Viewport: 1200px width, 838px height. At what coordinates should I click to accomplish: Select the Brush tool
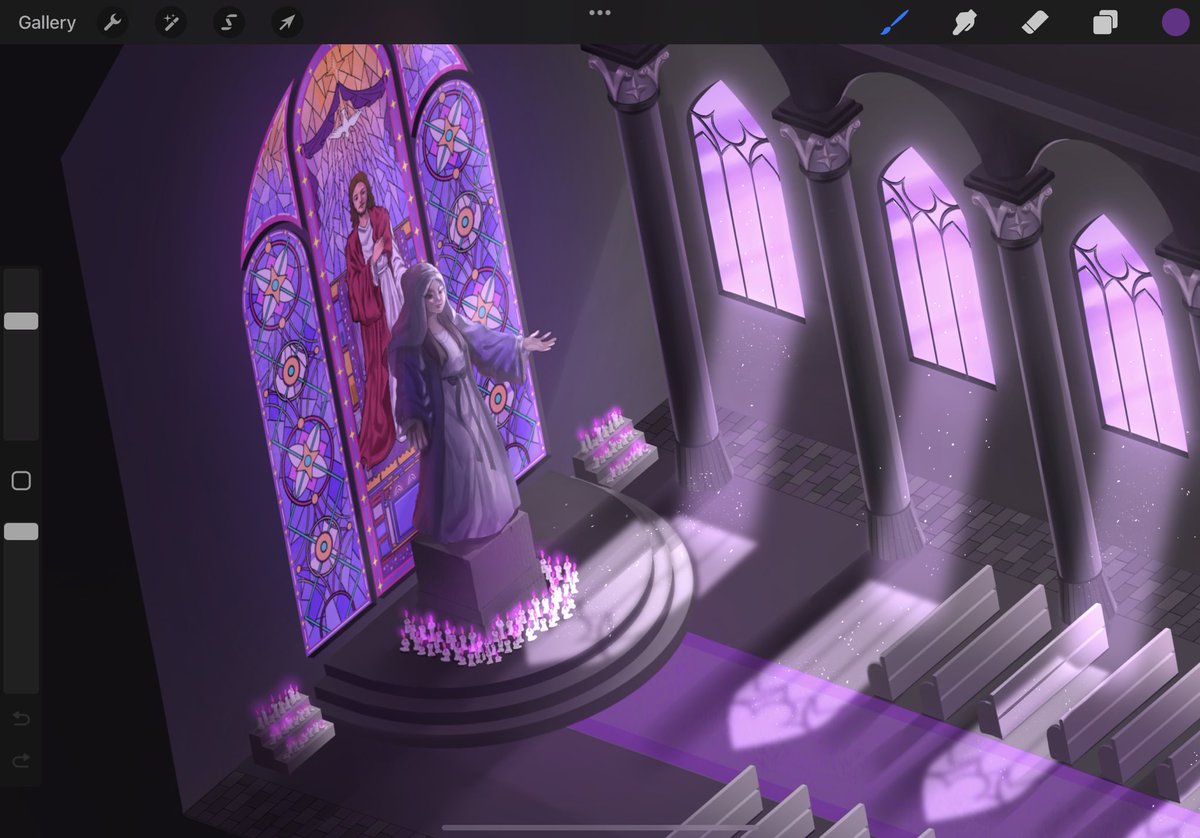[x=895, y=22]
